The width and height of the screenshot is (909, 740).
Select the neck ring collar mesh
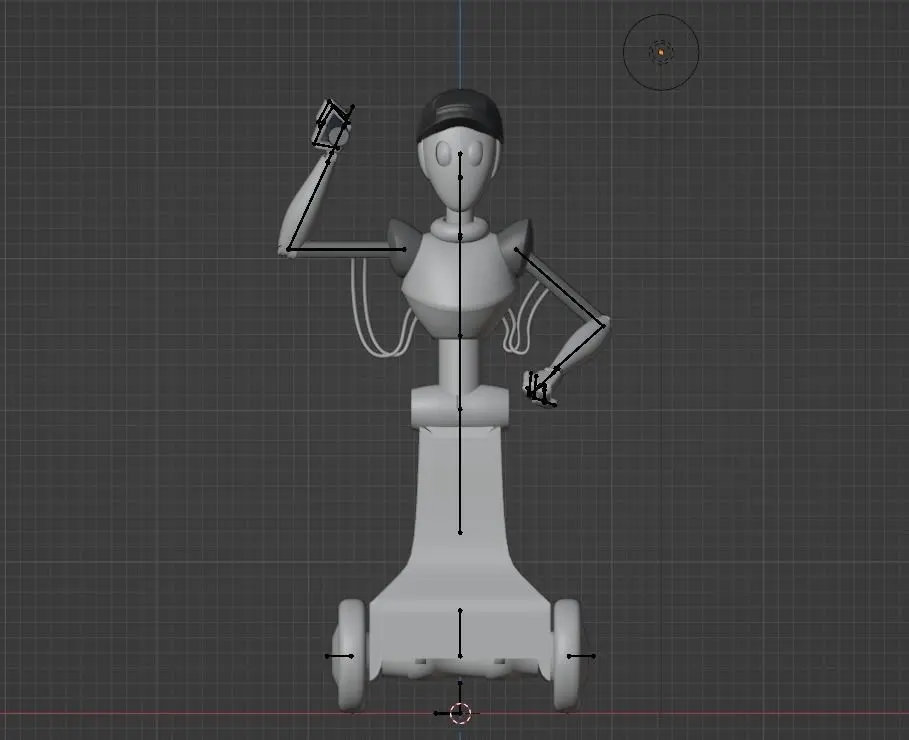pyautogui.click(x=460, y=228)
